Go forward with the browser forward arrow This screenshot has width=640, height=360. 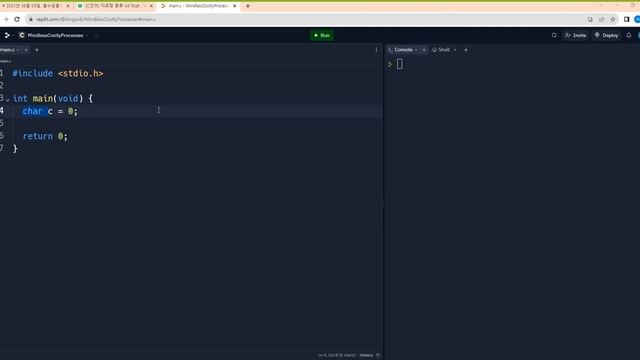coord(6,19)
